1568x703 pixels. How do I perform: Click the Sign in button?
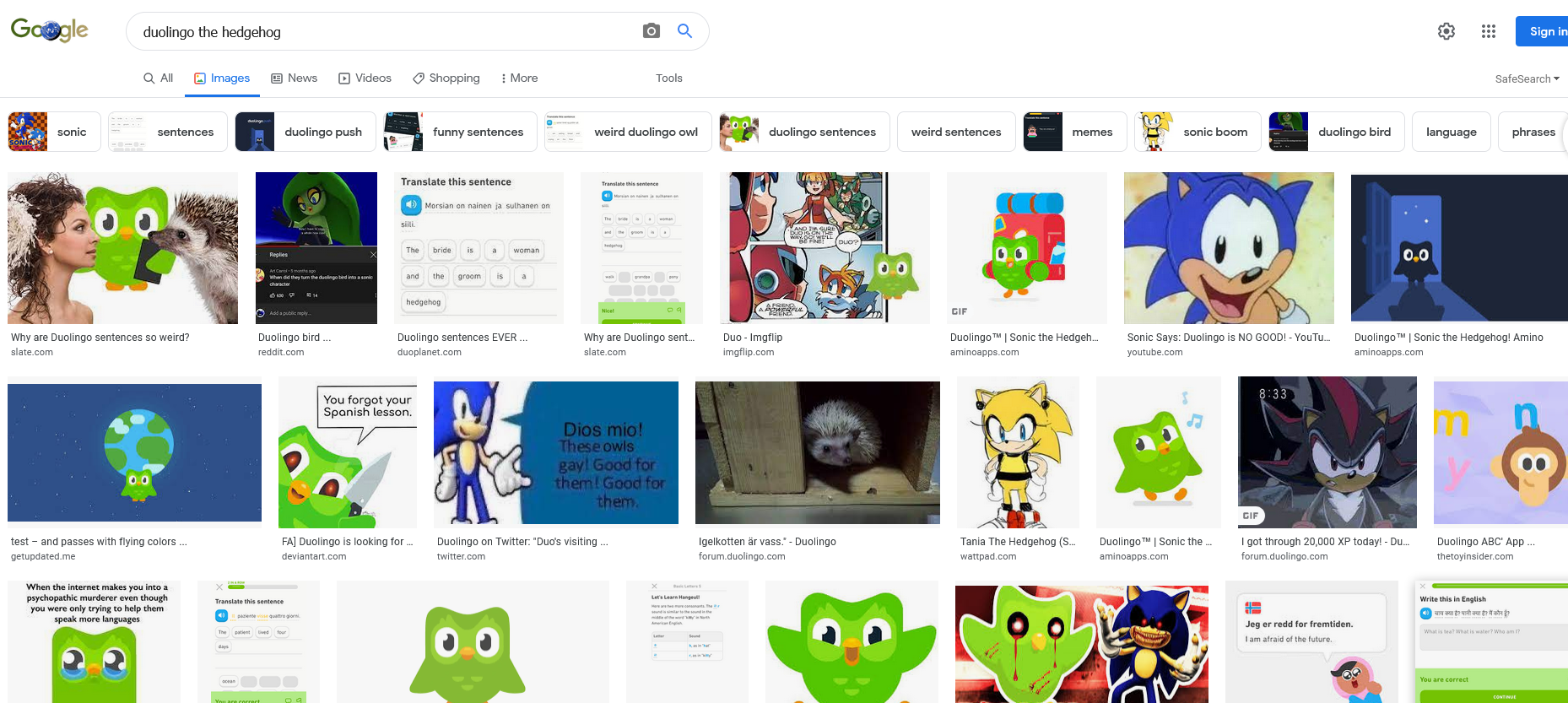pyautogui.click(x=1542, y=31)
